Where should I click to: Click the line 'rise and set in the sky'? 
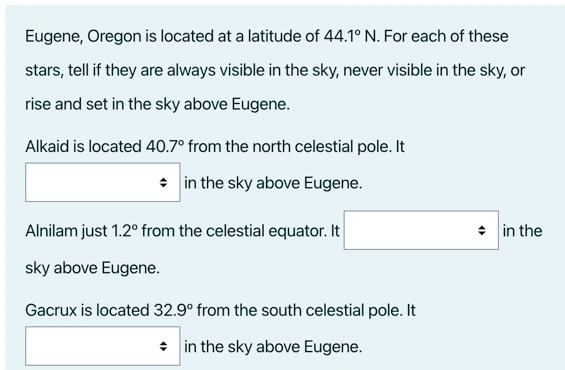(157, 104)
